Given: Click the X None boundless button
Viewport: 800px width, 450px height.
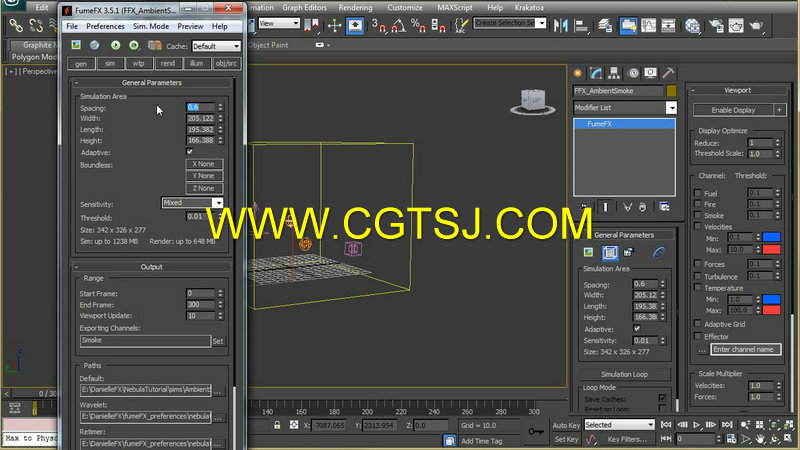Looking at the screenshot, I should pos(204,164).
